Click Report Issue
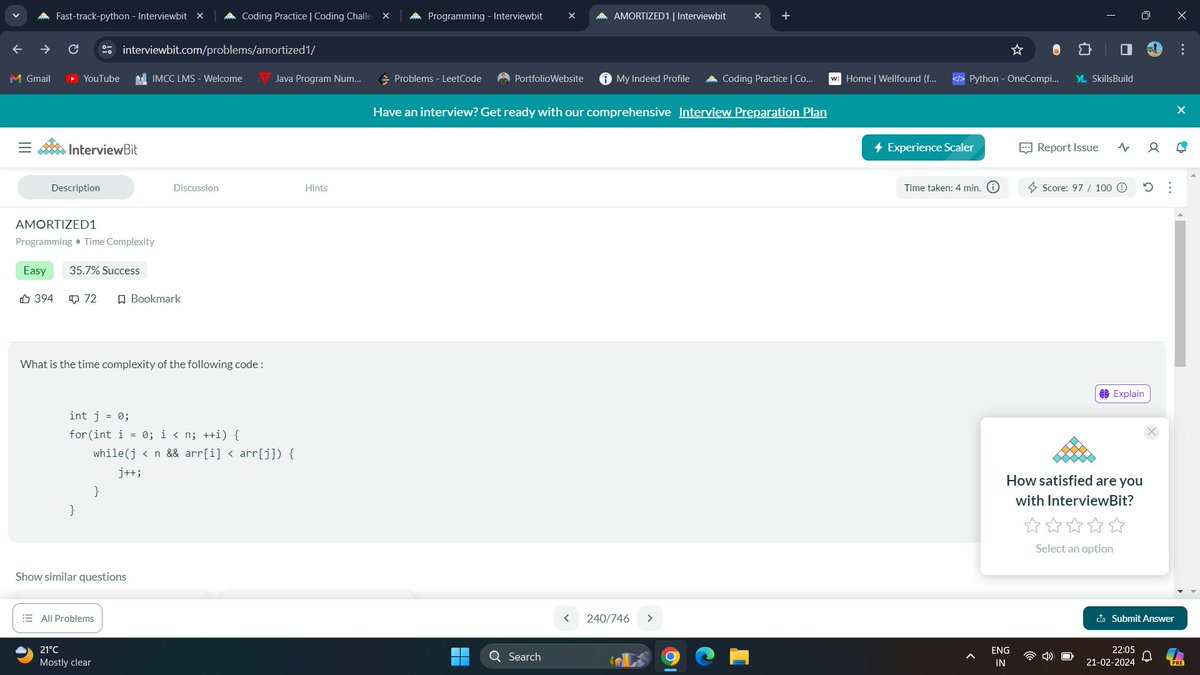 point(1058,147)
